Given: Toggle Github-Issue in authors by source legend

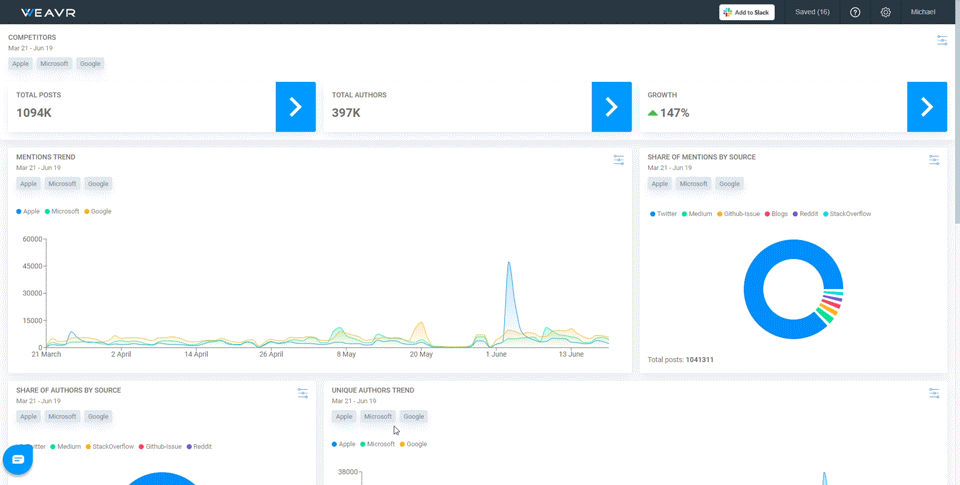Looking at the screenshot, I should (160, 446).
